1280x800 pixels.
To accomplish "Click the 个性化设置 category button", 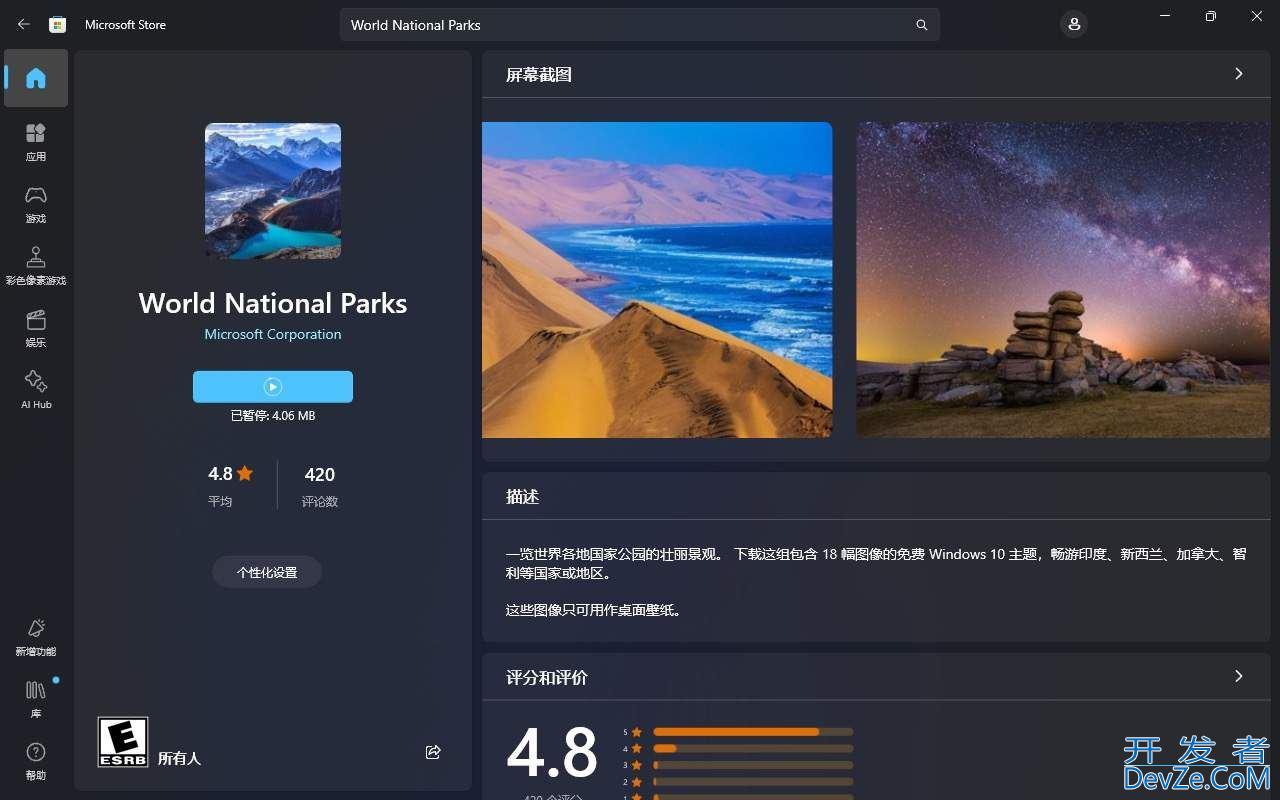I will tap(267, 572).
